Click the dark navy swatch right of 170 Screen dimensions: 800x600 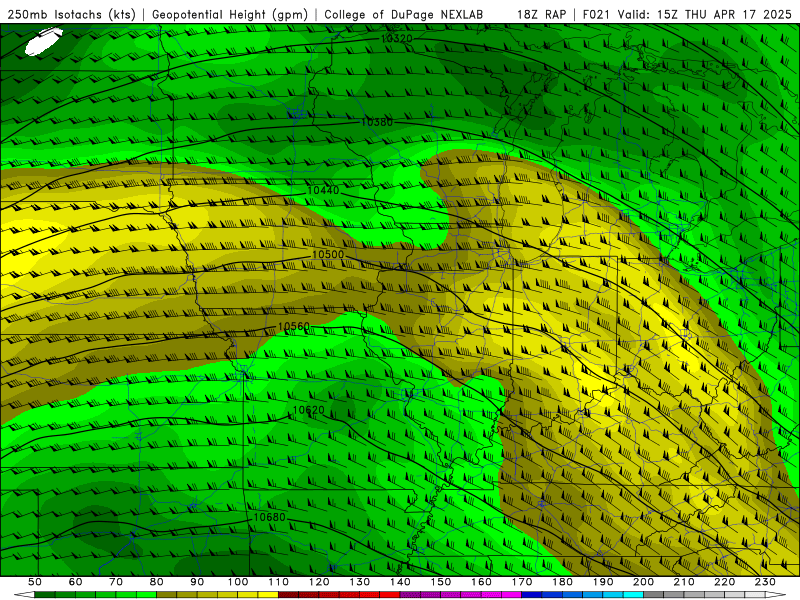[532, 595]
